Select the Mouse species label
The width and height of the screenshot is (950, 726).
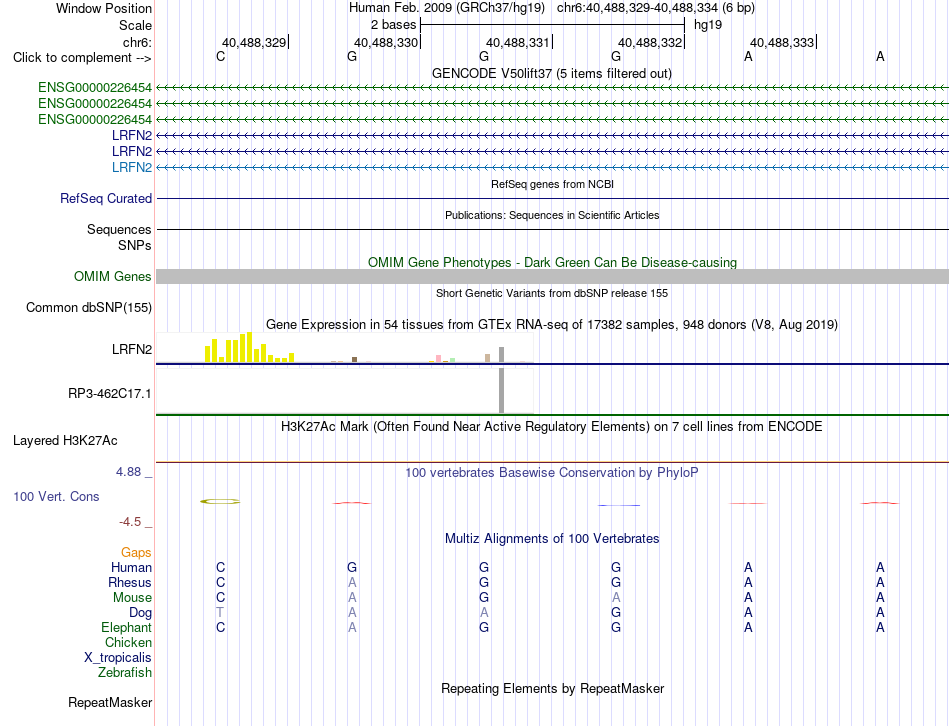[132, 598]
